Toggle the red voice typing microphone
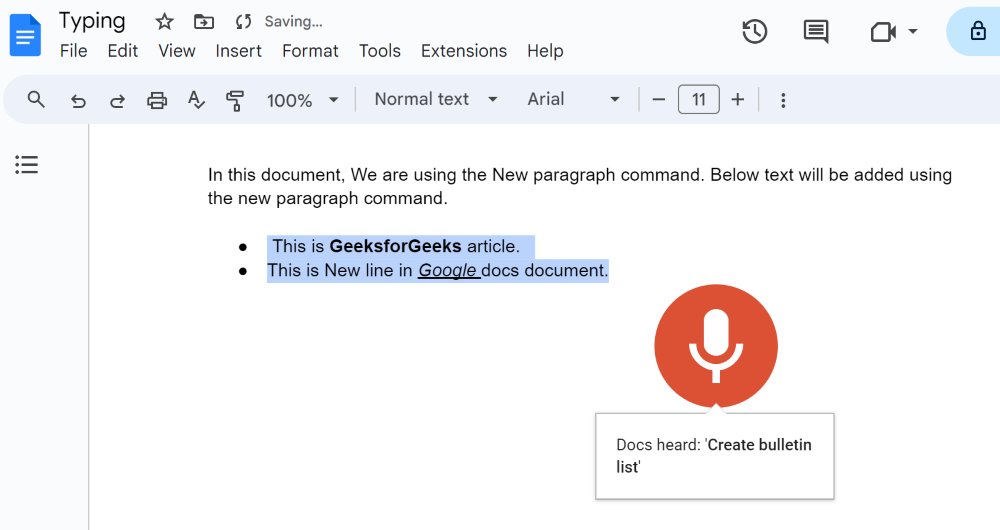This screenshot has width=1000, height=530. click(x=716, y=345)
